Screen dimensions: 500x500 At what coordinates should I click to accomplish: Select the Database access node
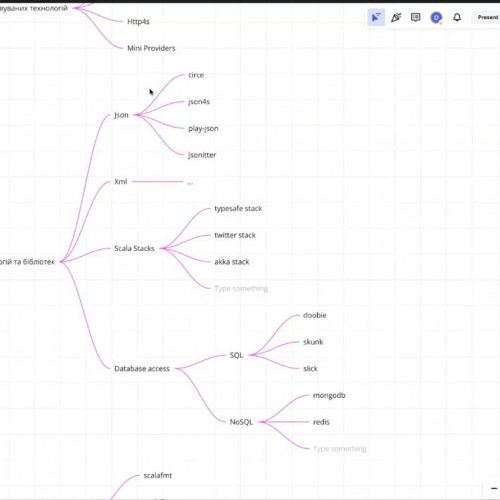pyautogui.click(x=142, y=369)
